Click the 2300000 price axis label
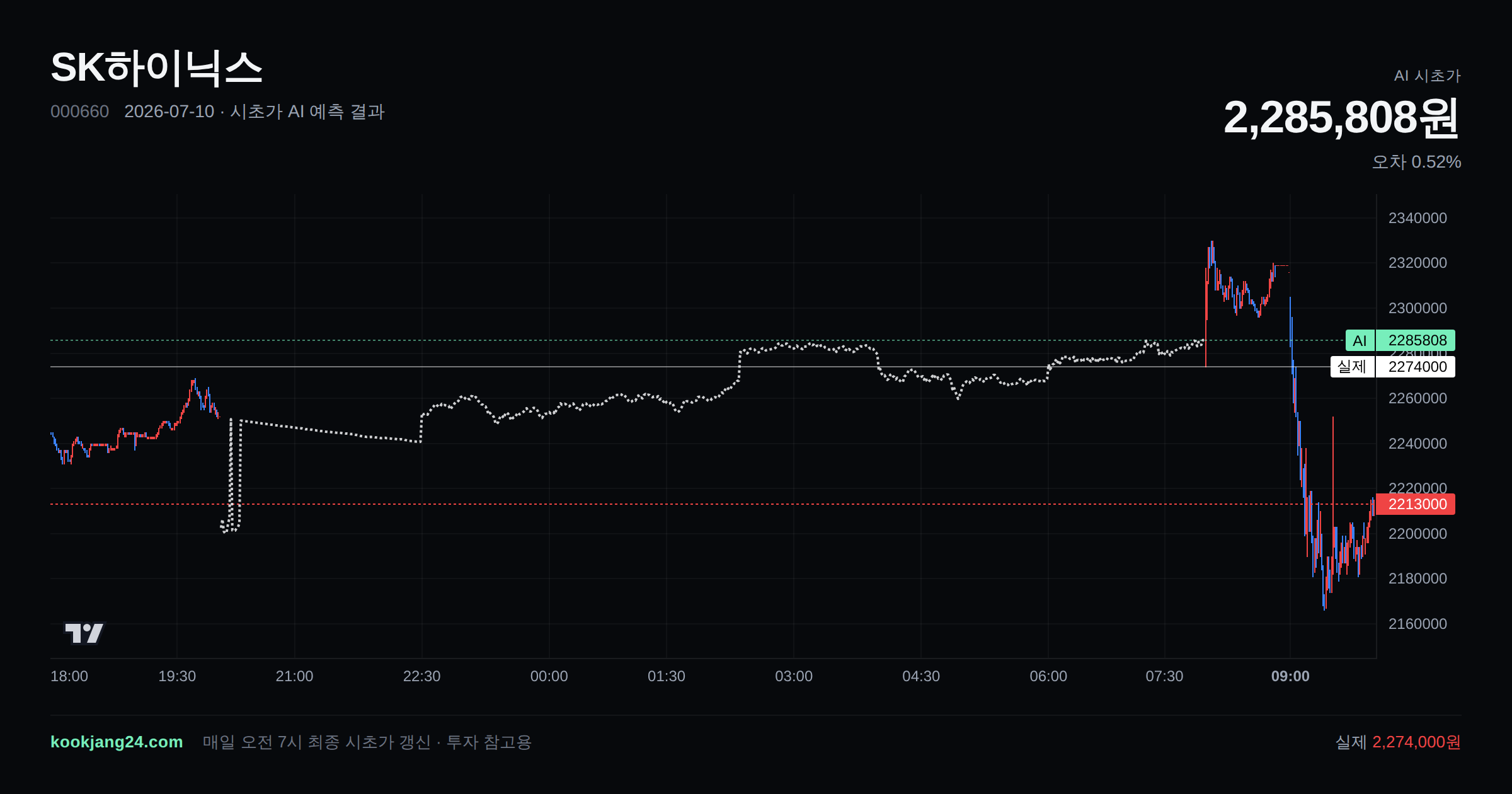Image resolution: width=1512 pixels, height=794 pixels. pos(1417,308)
